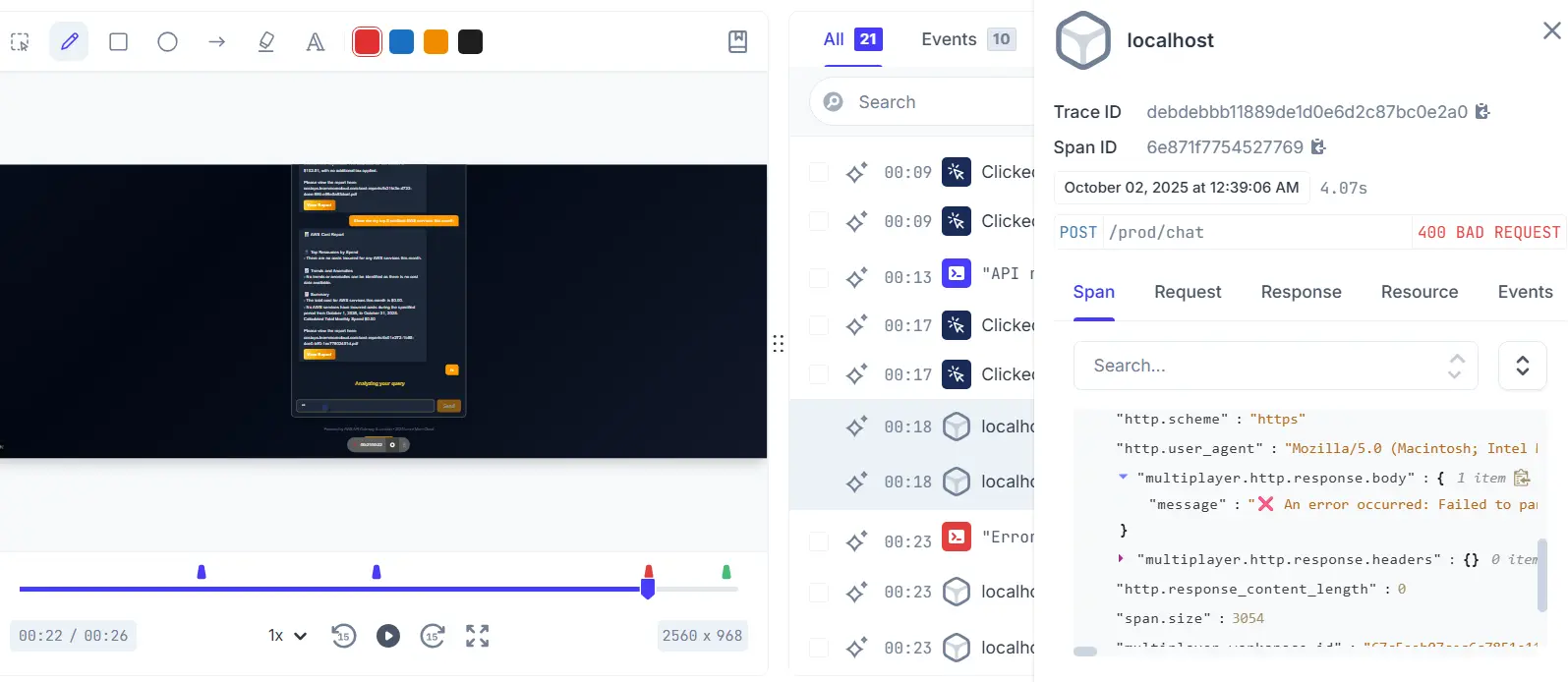Select the marquee selection tool
Image resolution: width=1568 pixels, height=682 pixels.
[21, 42]
